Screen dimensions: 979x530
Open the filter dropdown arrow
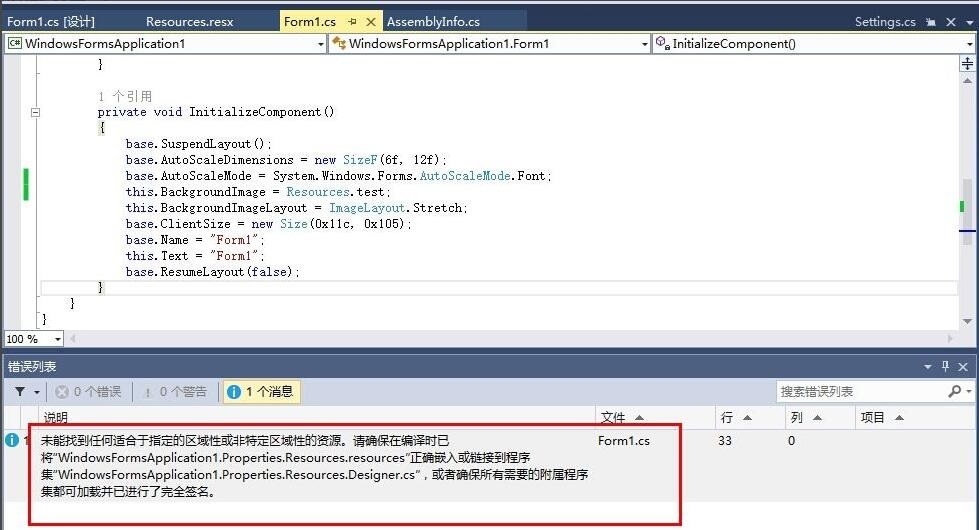pos(37,392)
